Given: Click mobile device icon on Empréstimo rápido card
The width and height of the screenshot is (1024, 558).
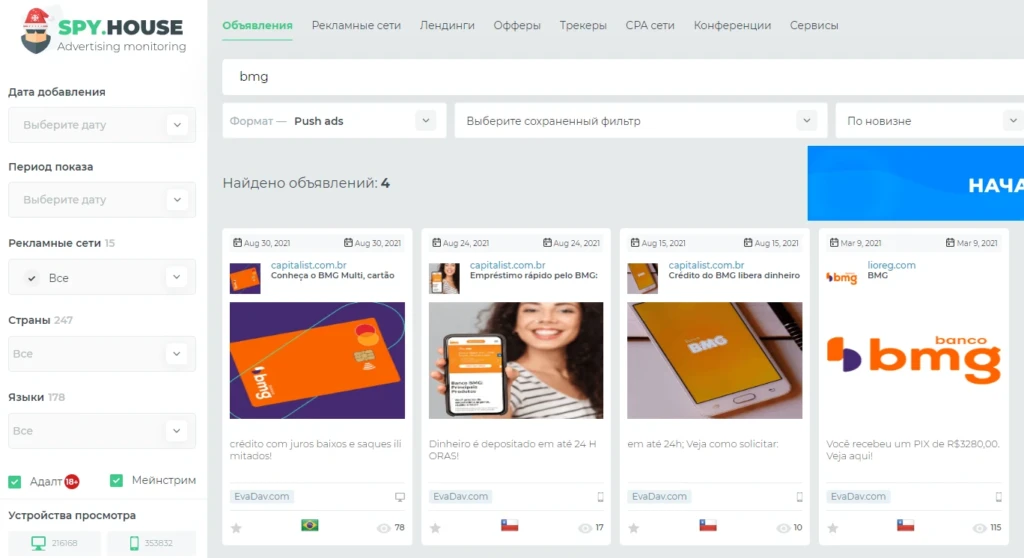Looking at the screenshot, I should click(600, 497).
